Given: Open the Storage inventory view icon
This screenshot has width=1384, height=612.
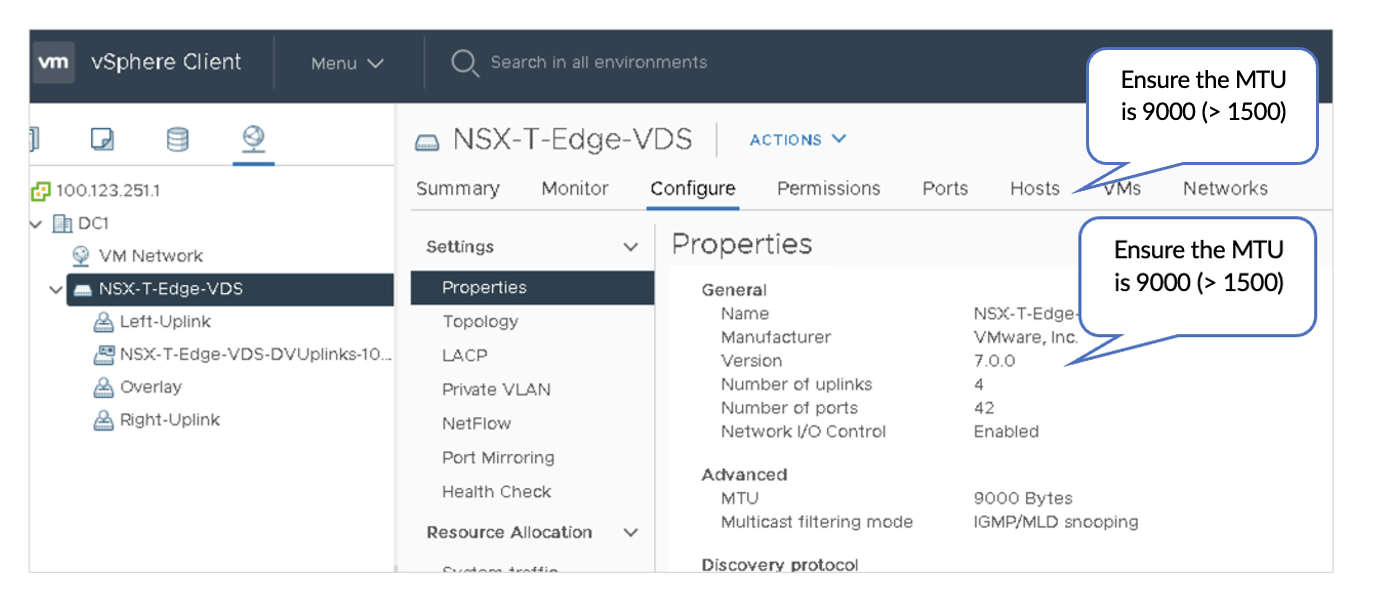Looking at the screenshot, I should (x=178, y=138).
